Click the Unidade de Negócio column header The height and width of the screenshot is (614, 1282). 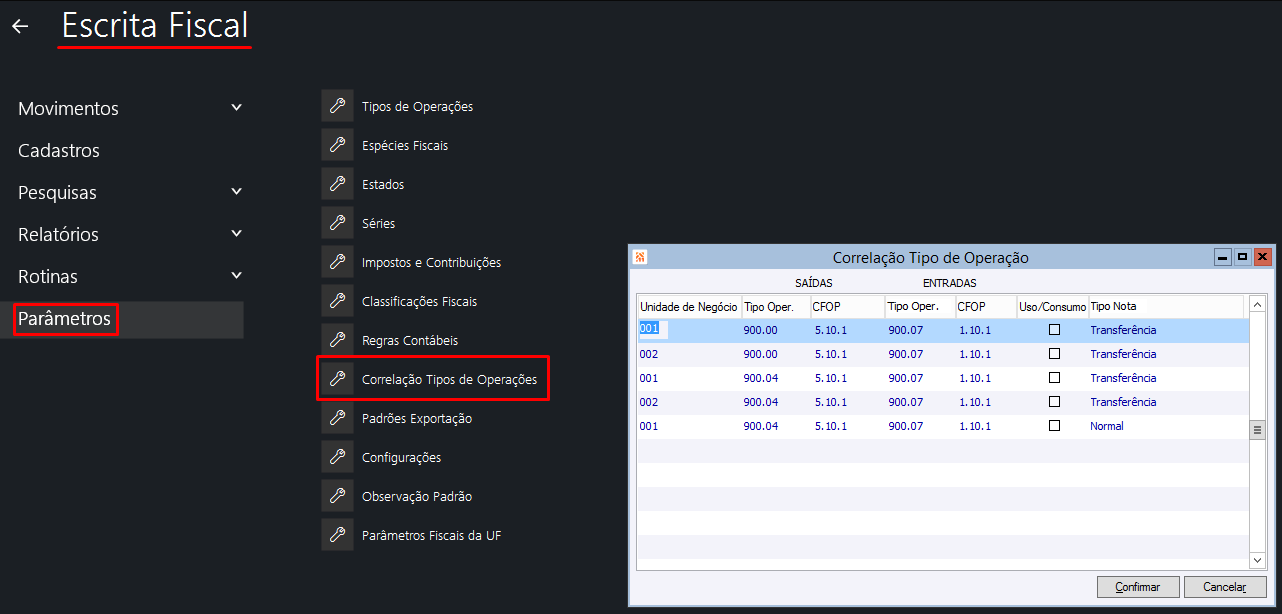click(689, 306)
